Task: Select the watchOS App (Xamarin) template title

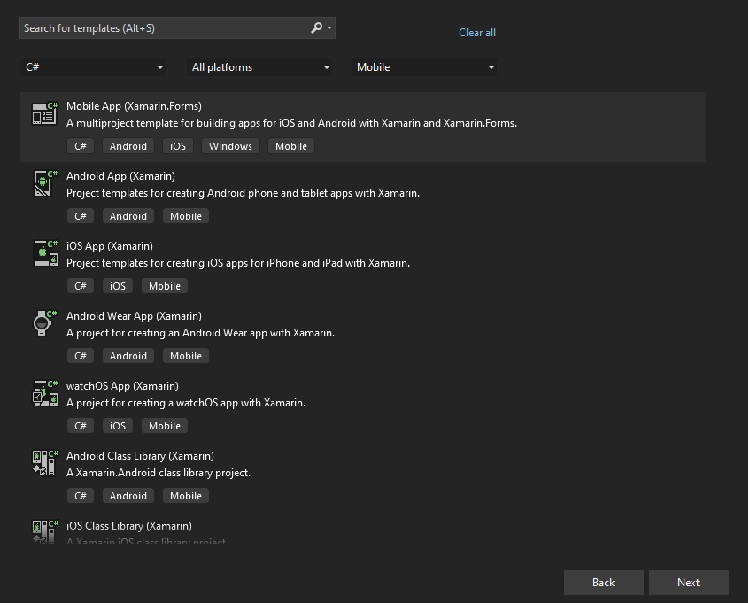Action: pos(122,386)
